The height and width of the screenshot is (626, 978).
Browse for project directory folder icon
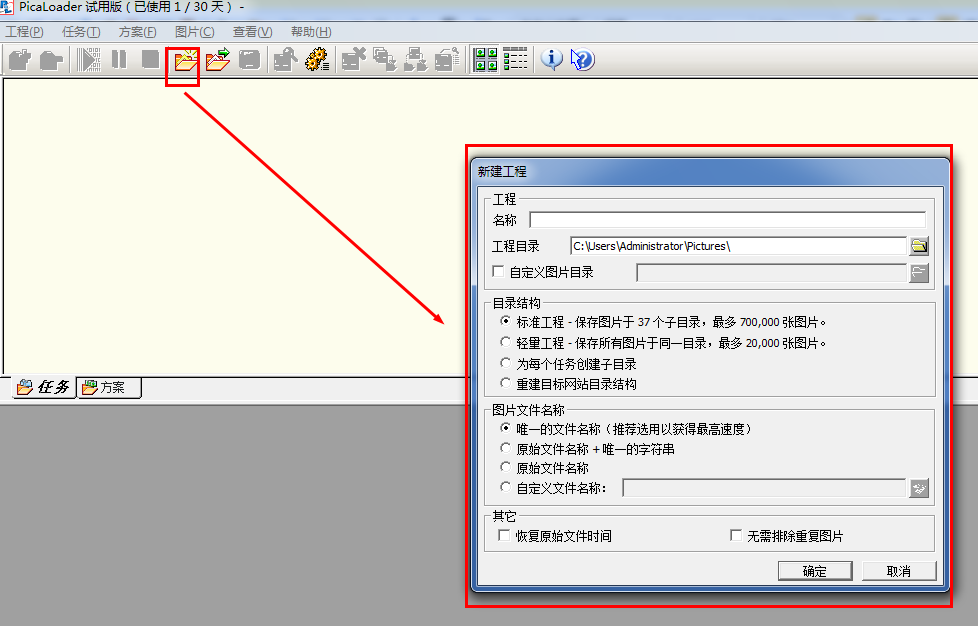click(x=919, y=246)
